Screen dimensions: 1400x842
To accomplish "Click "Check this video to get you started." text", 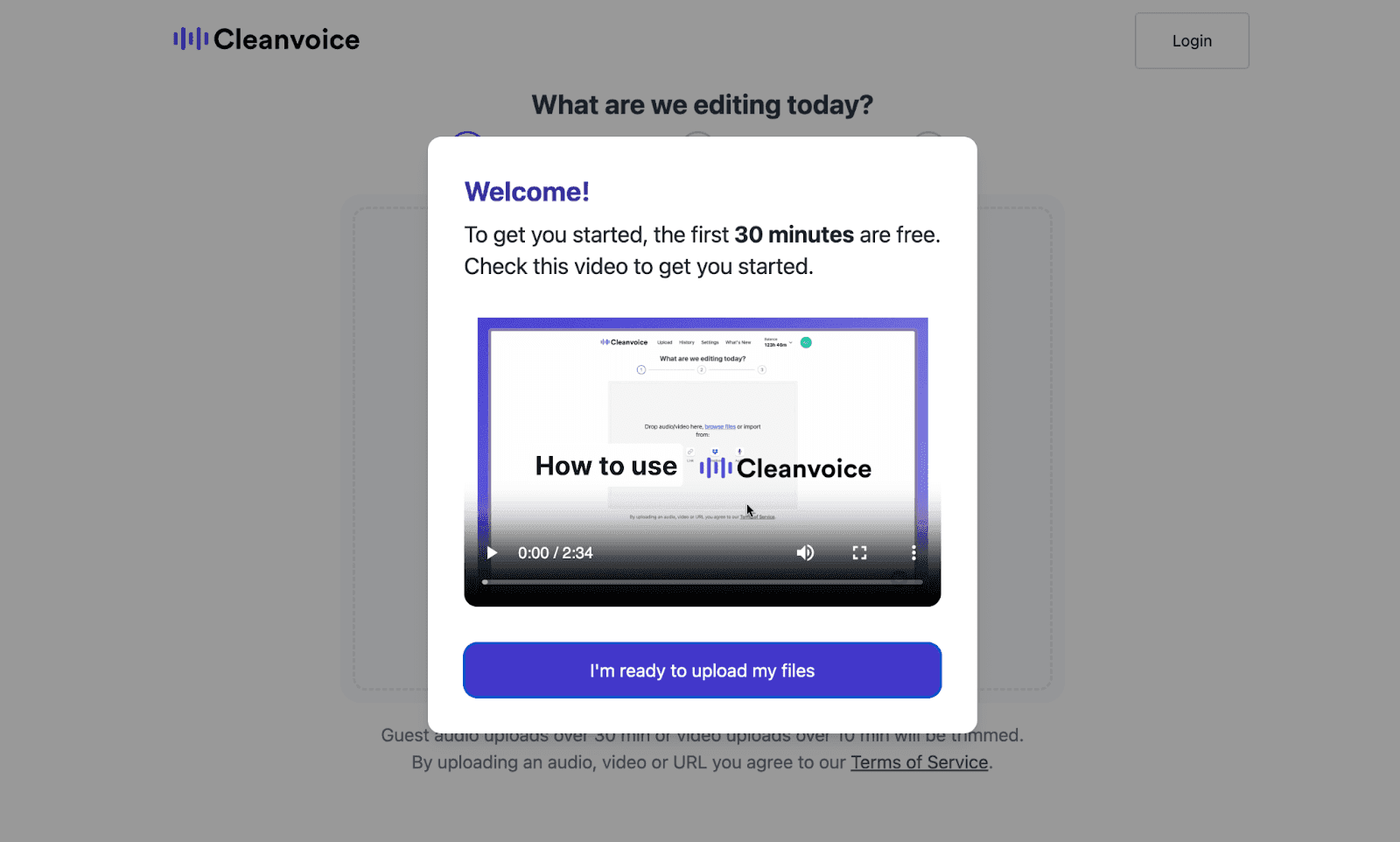I will tap(639, 266).
